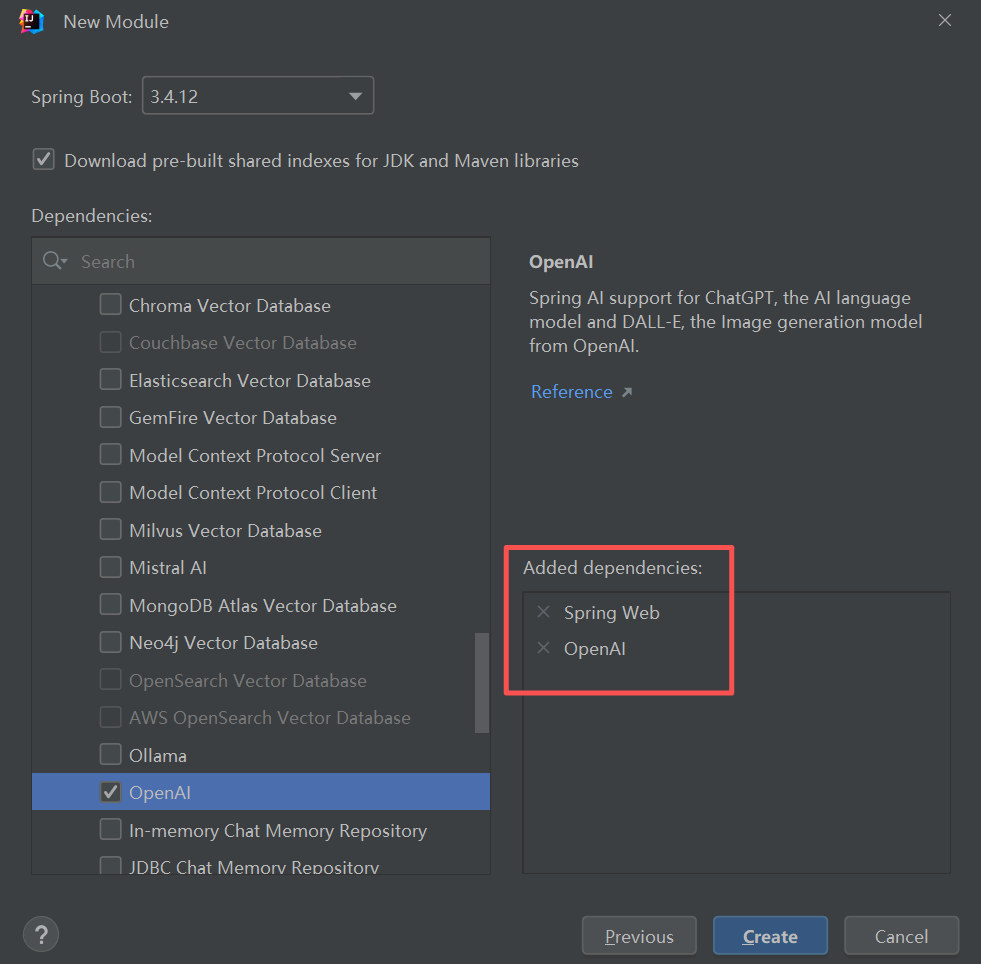Remove OpenAI dependency using its X icon
981x964 pixels.
coord(544,648)
